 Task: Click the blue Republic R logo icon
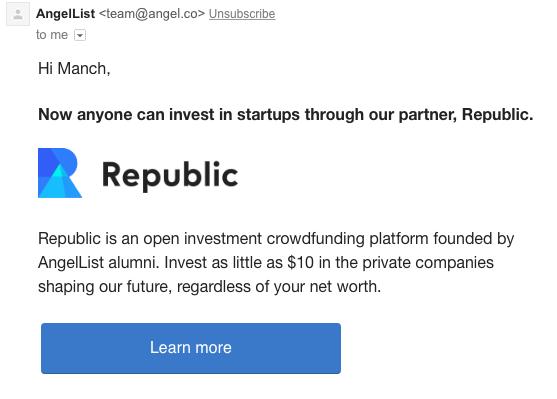[60, 173]
